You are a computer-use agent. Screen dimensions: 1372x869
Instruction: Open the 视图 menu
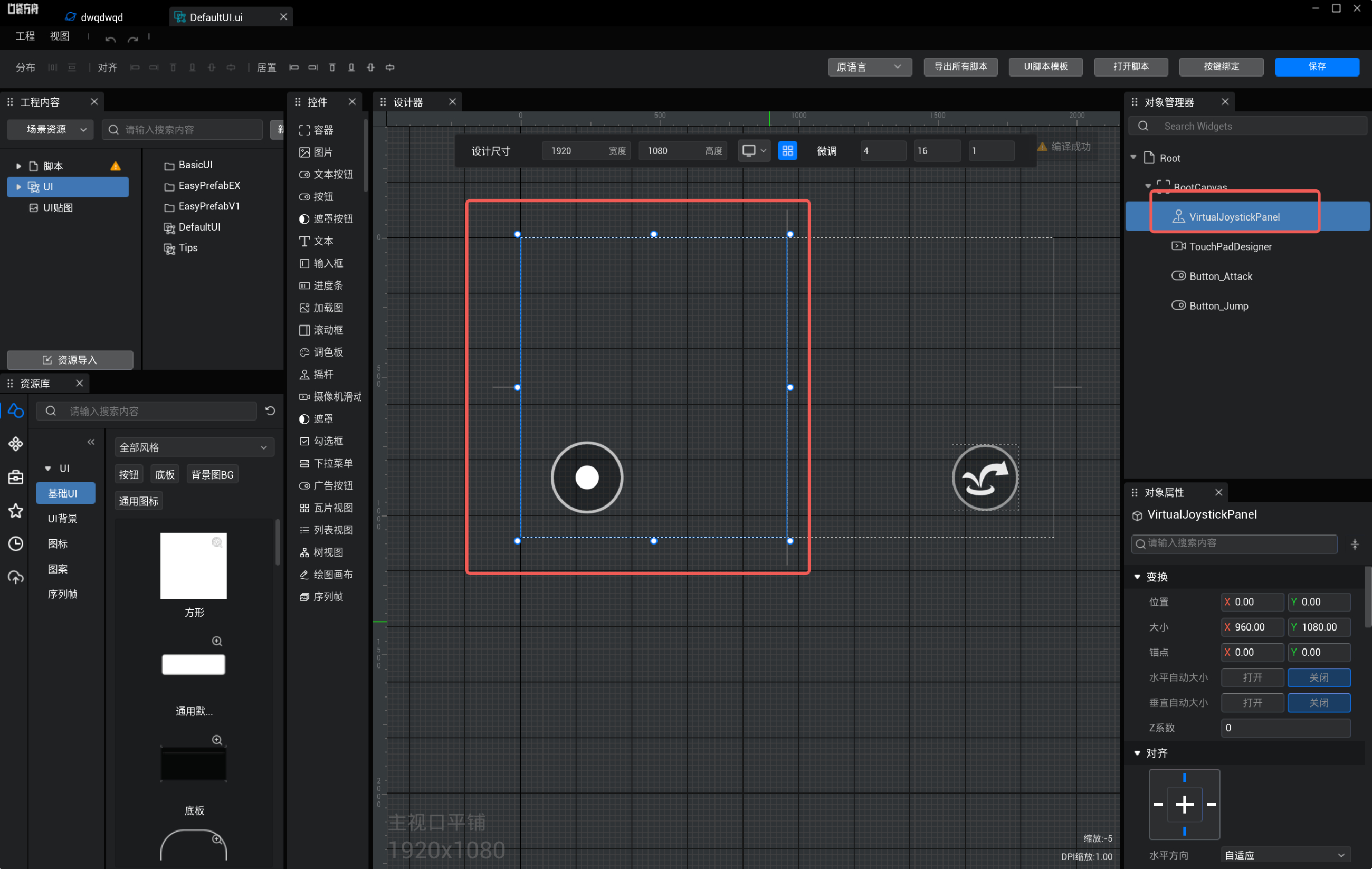(x=60, y=36)
